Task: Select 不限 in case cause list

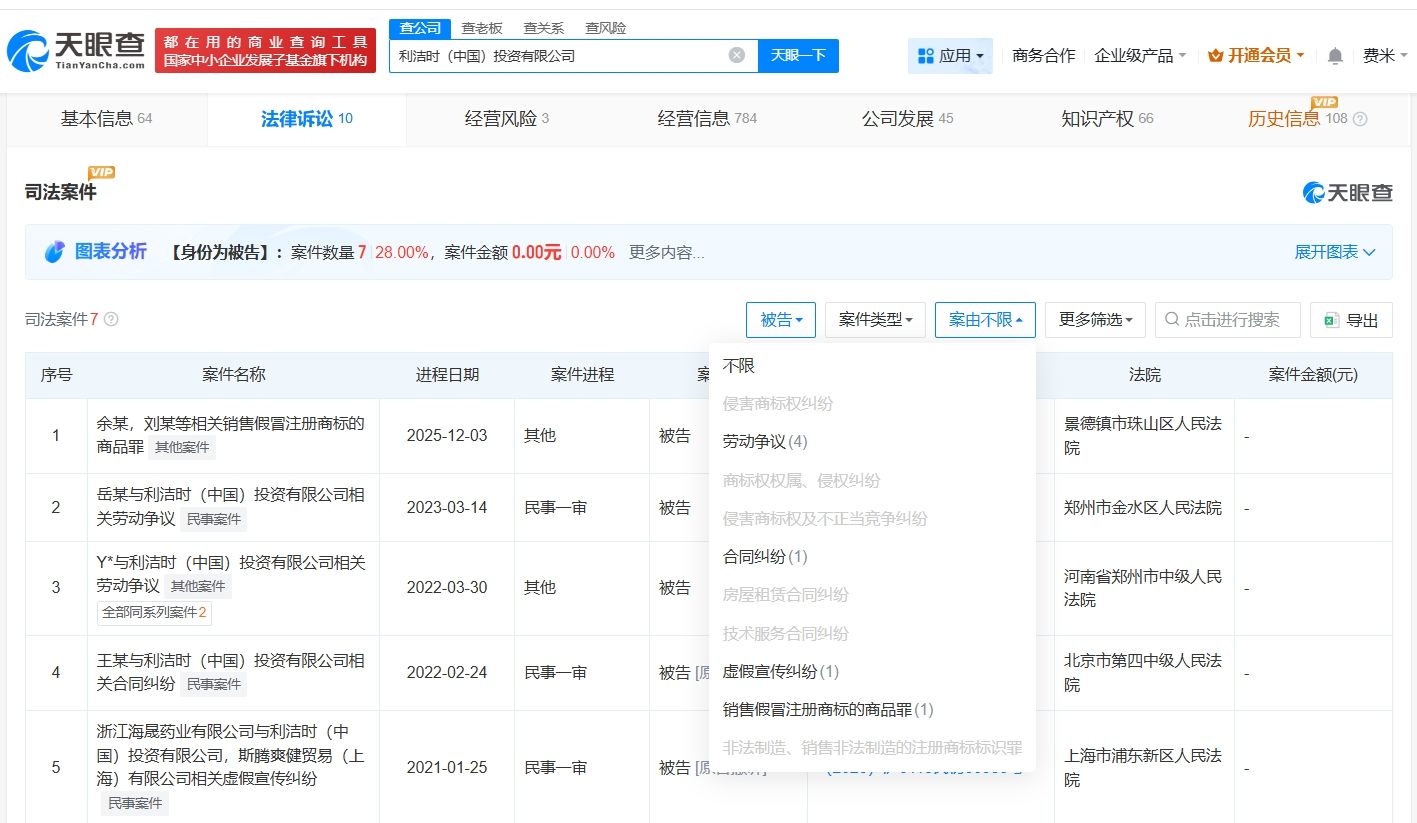Action: click(739, 366)
